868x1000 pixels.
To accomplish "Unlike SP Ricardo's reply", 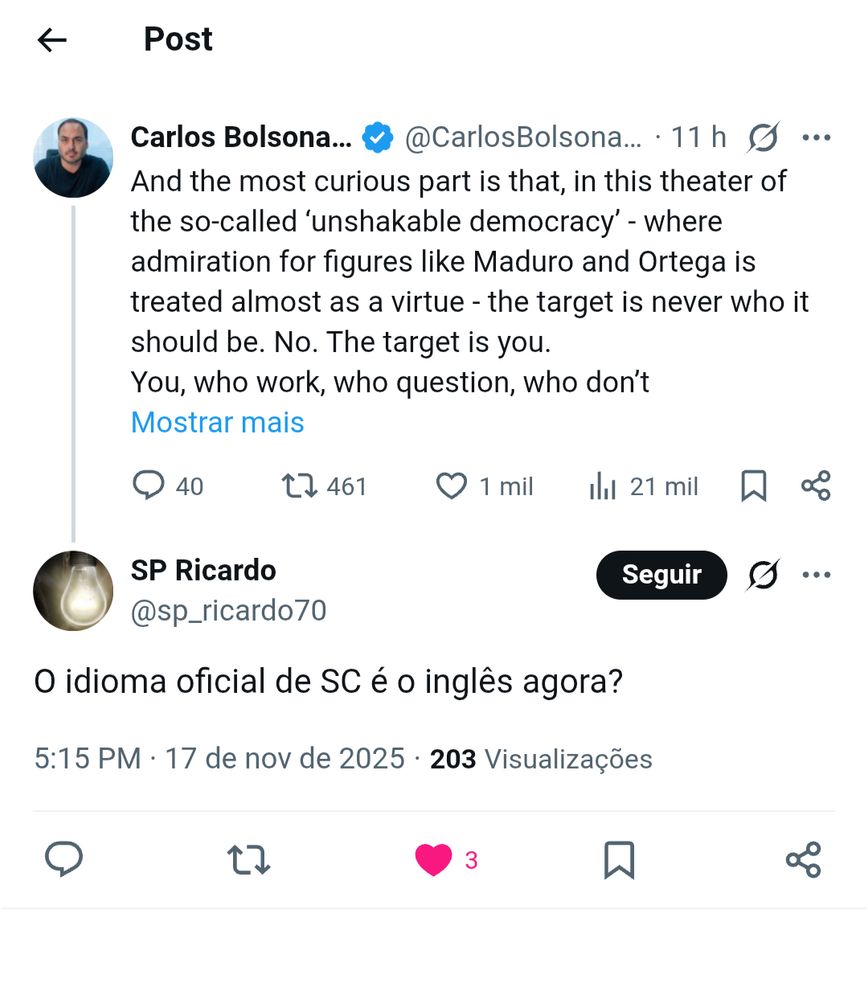I will click(x=434, y=860).
